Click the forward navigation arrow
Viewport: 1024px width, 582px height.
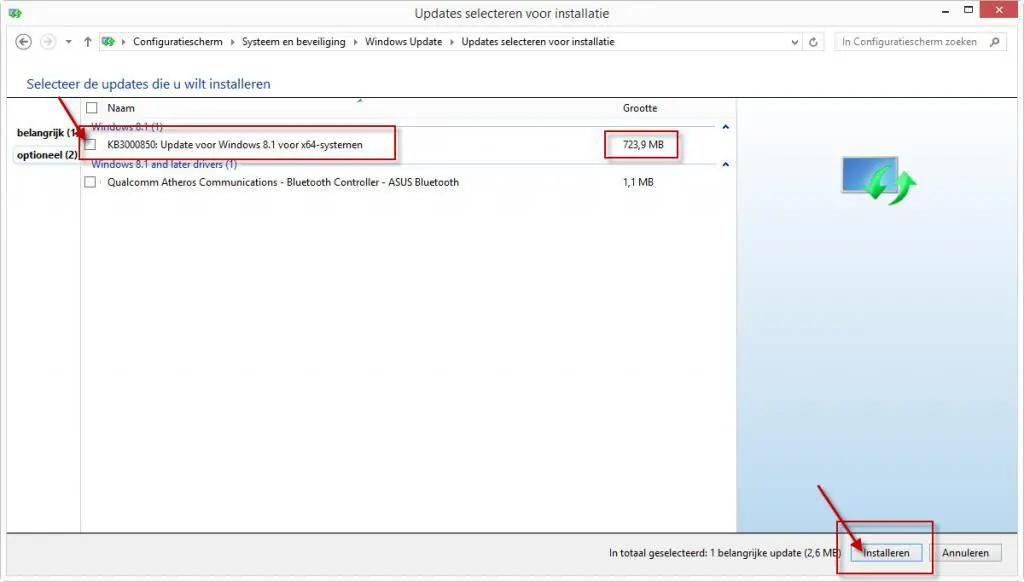click(x=47, y=42)
